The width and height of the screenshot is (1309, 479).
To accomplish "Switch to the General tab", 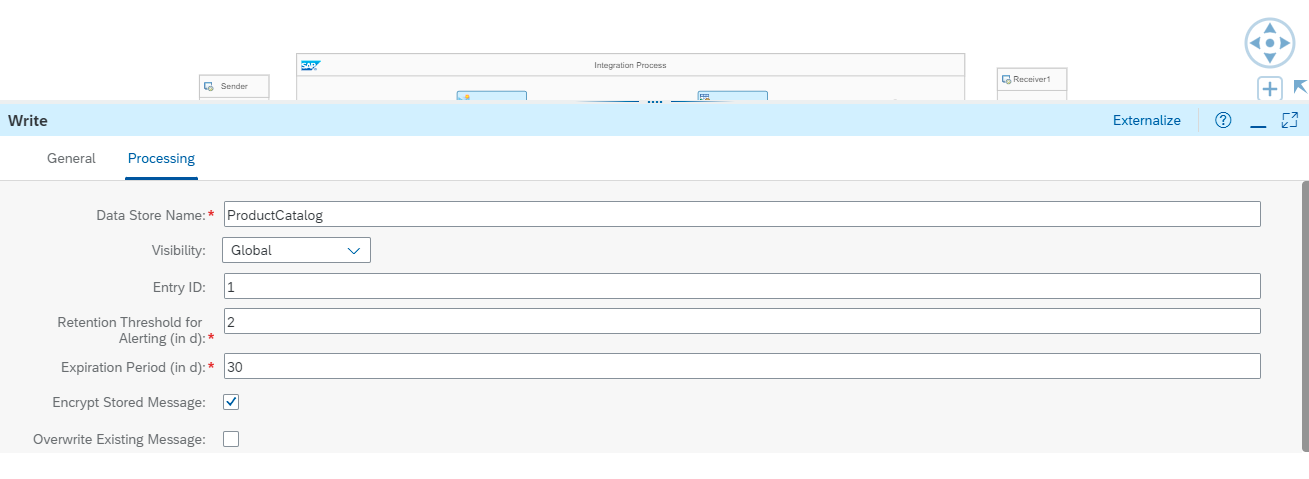I will (71, 158).
